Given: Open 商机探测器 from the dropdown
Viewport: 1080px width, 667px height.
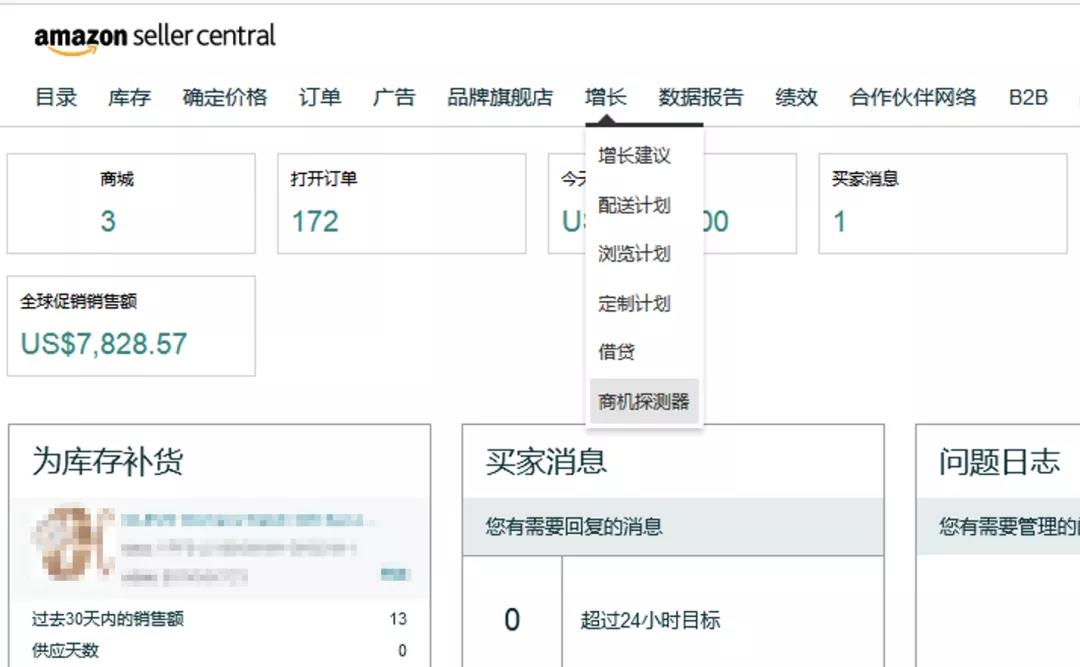Looking at the screenshot, I should (644, 399).
